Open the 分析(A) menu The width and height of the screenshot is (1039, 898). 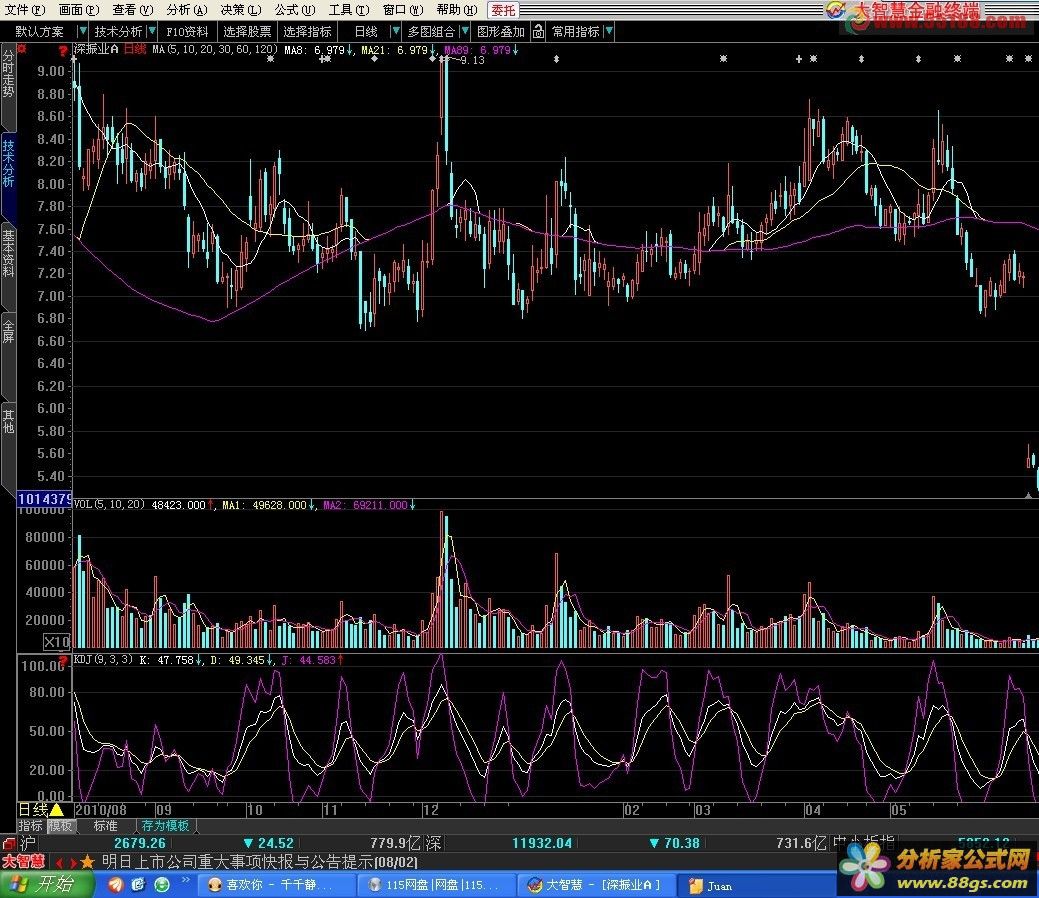(x=187, y=10)
